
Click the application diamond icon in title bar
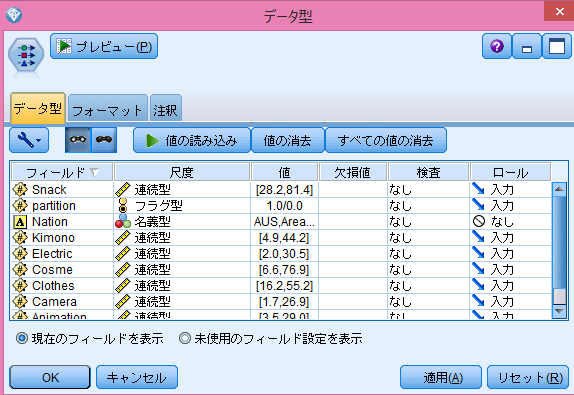(x=14, y=15)
